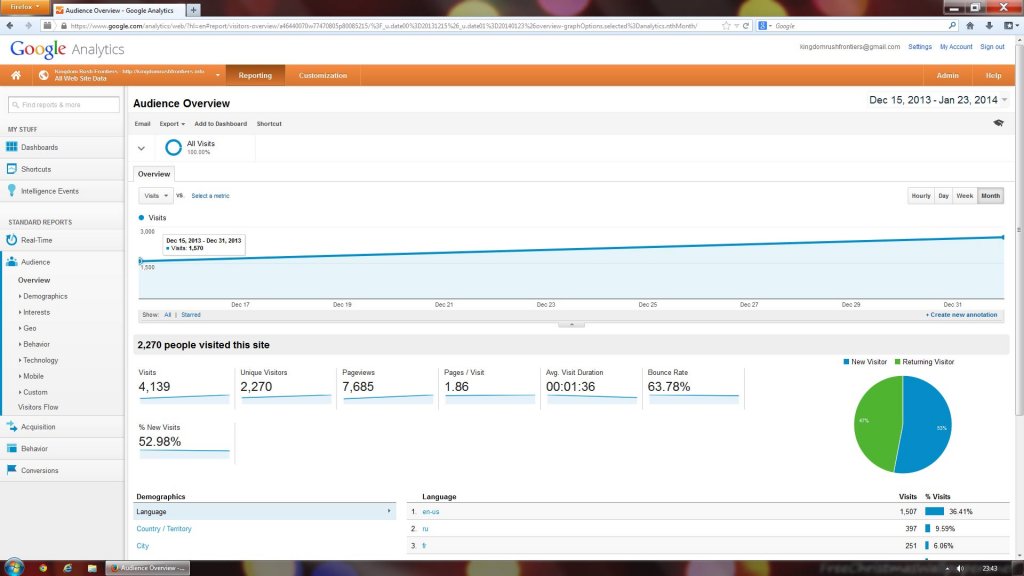Open the Firefox application menu button

click(x=25, y=7)
